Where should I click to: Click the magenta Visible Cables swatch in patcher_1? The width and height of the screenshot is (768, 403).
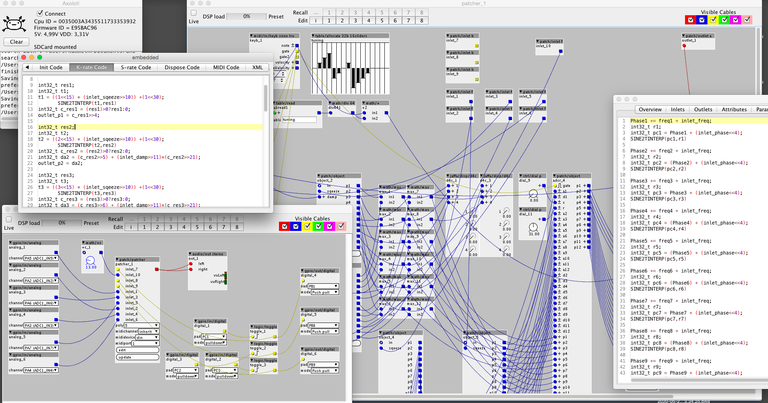[735, 20]
